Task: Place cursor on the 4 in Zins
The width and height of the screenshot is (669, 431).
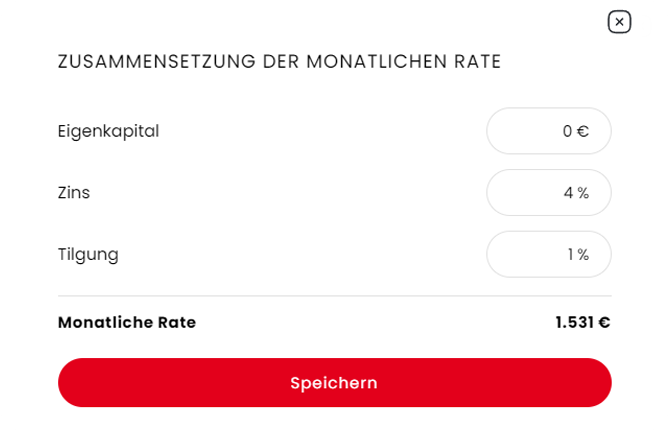Action: (x=568, y=193)
